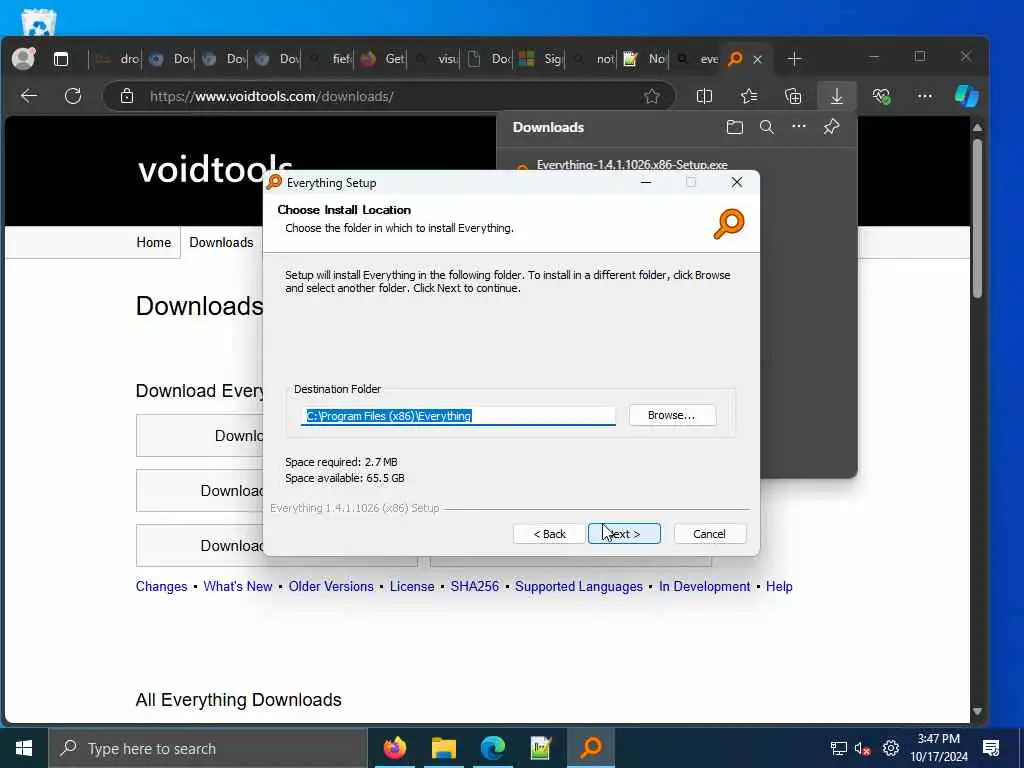Open more options in Downloads panel

coord(799,126)
